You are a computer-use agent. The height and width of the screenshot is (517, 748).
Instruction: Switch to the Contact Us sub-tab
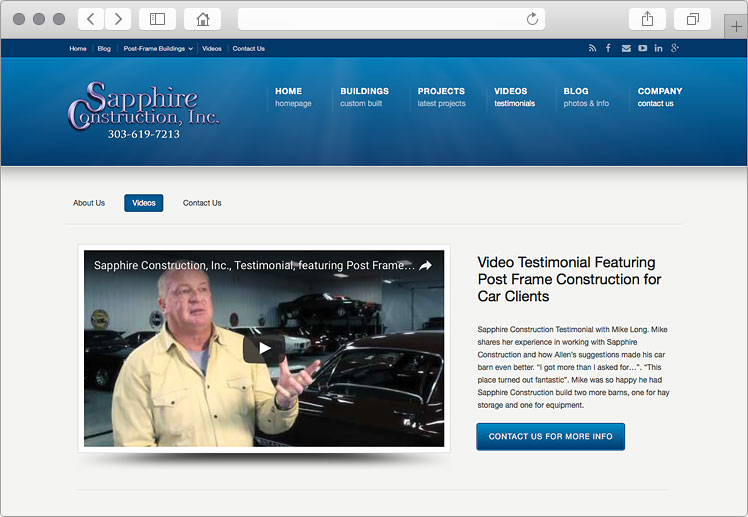pyautogui.click(x=202, y=203)
